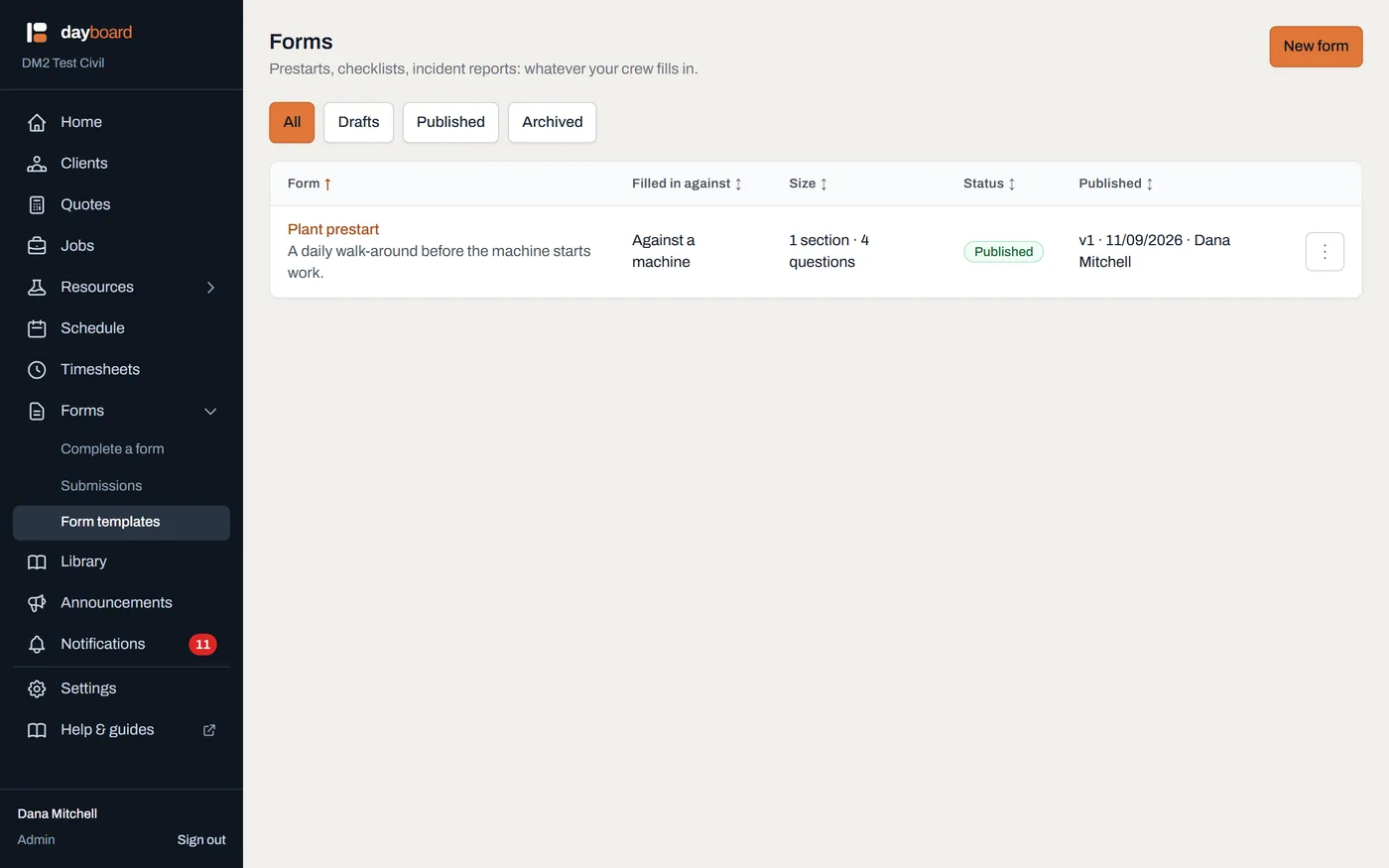Image resolution: width=1389 pixels, height=868 pixels.
Task: Click the Jobs briefcase icon
Action: click(x=37, y=246)
